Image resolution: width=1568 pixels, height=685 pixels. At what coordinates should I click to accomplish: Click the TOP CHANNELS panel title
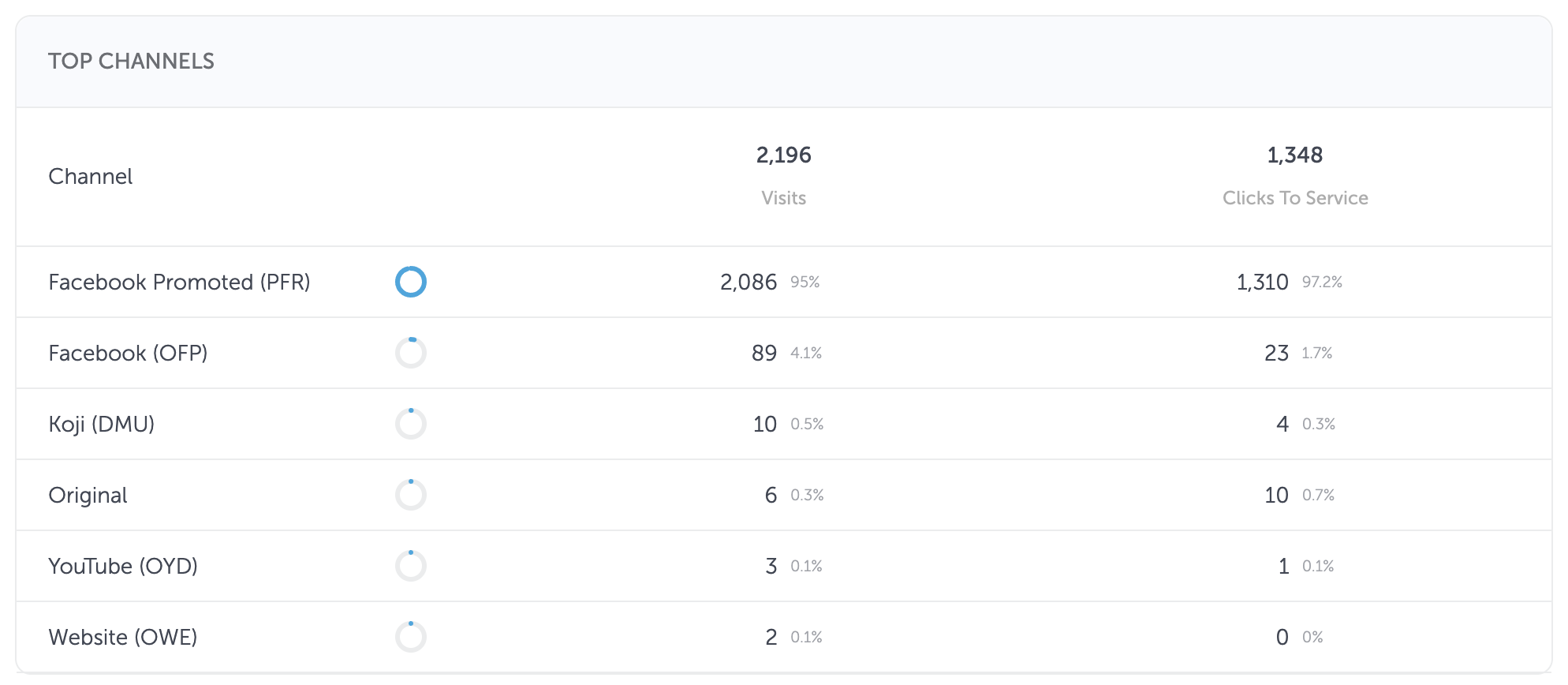point(131,61)
